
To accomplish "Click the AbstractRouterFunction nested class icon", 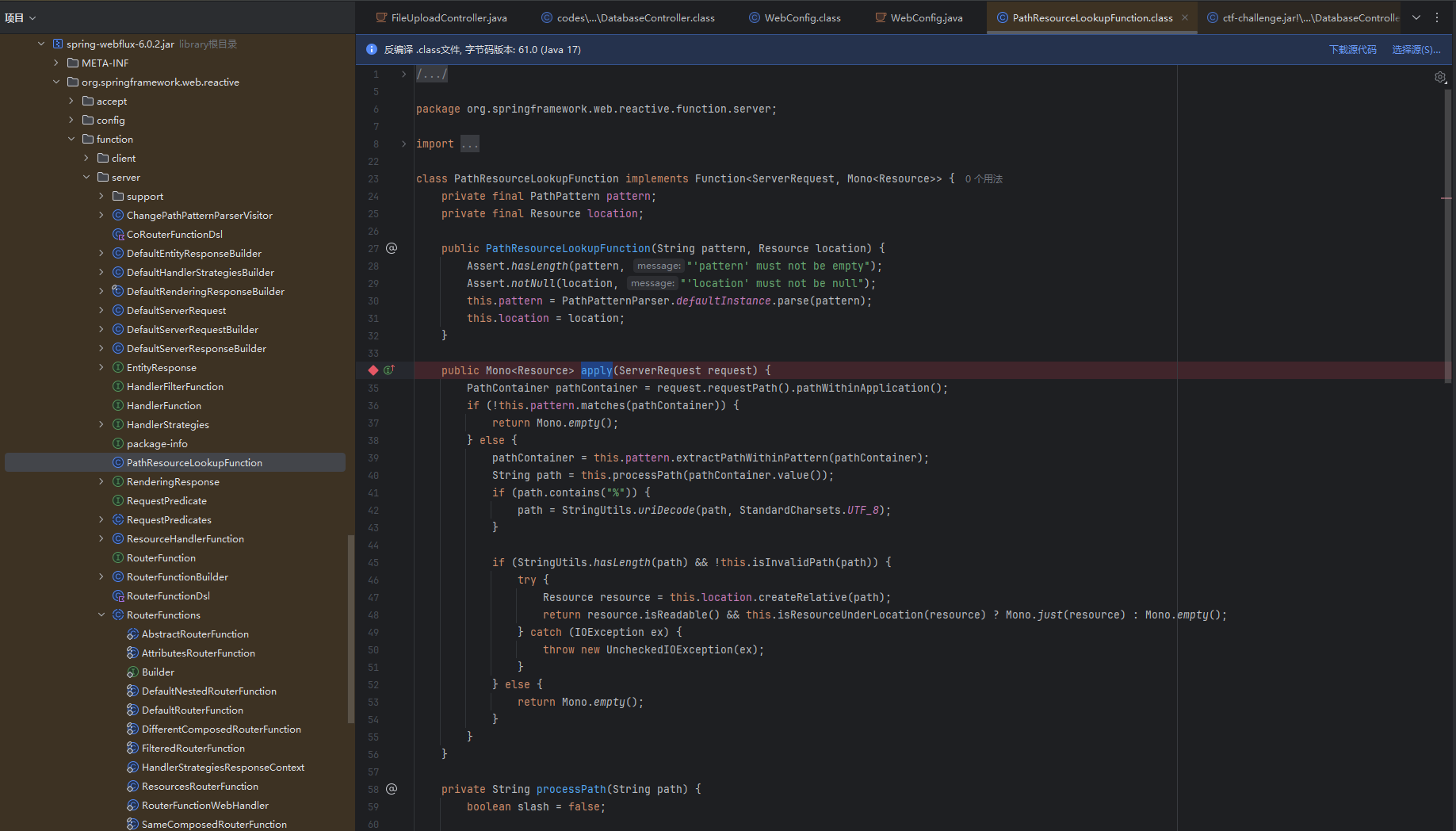I will click(x=133, y=634).
